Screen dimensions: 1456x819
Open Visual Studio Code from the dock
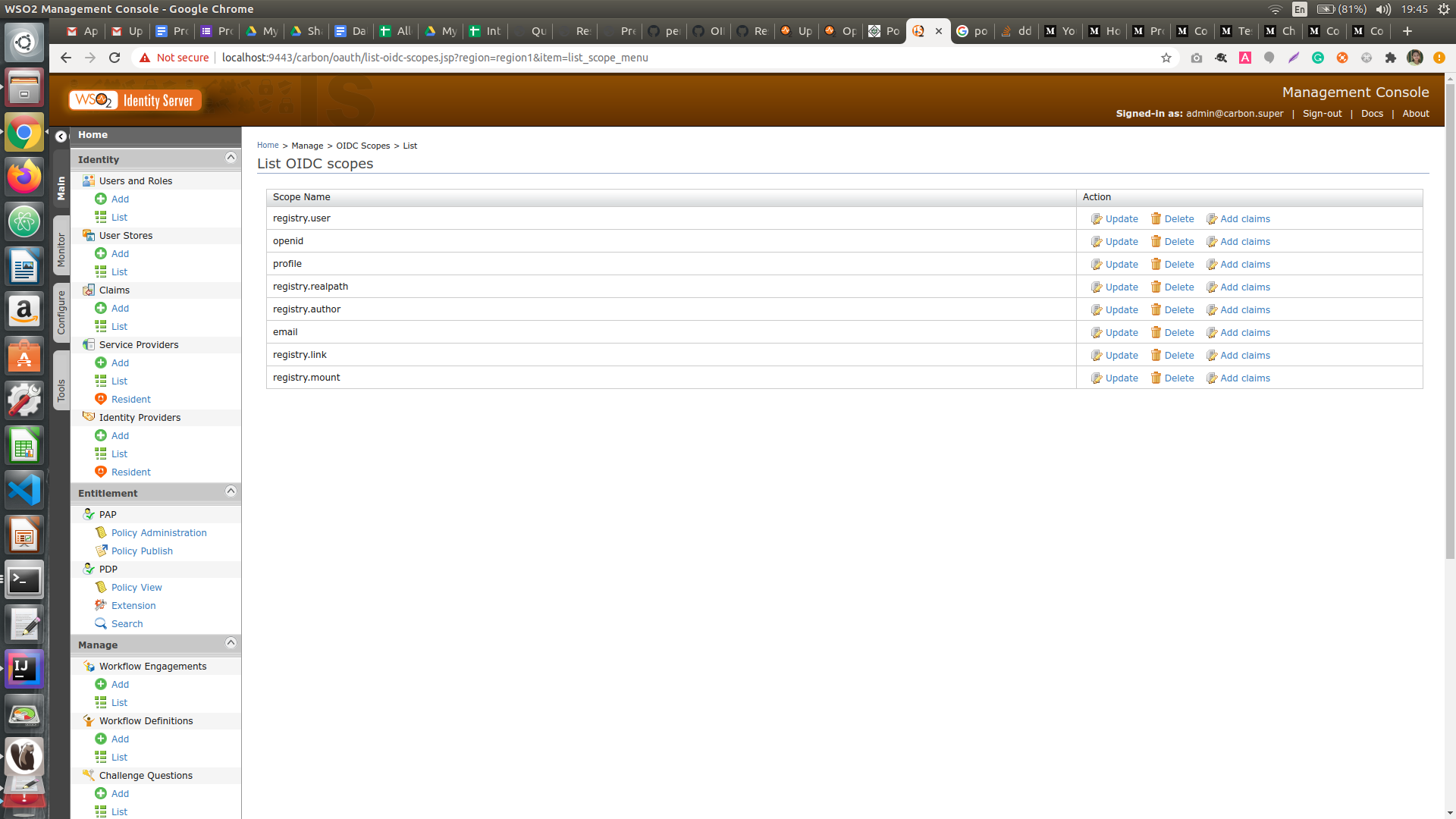(x=24, y=491)
